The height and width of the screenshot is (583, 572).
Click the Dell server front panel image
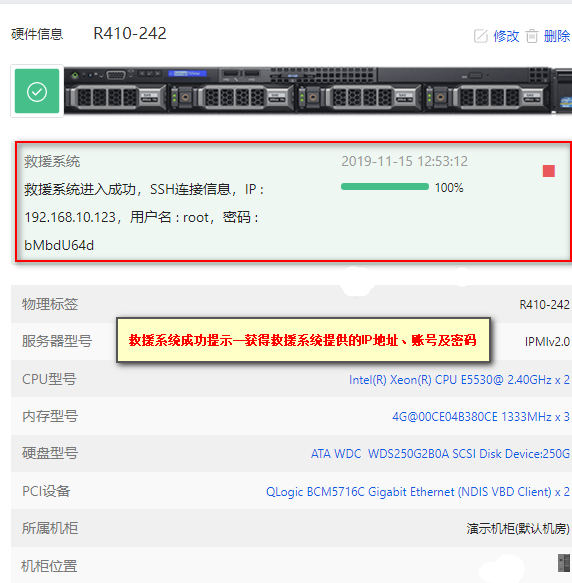pyautogui.click(x=318, y=90)
